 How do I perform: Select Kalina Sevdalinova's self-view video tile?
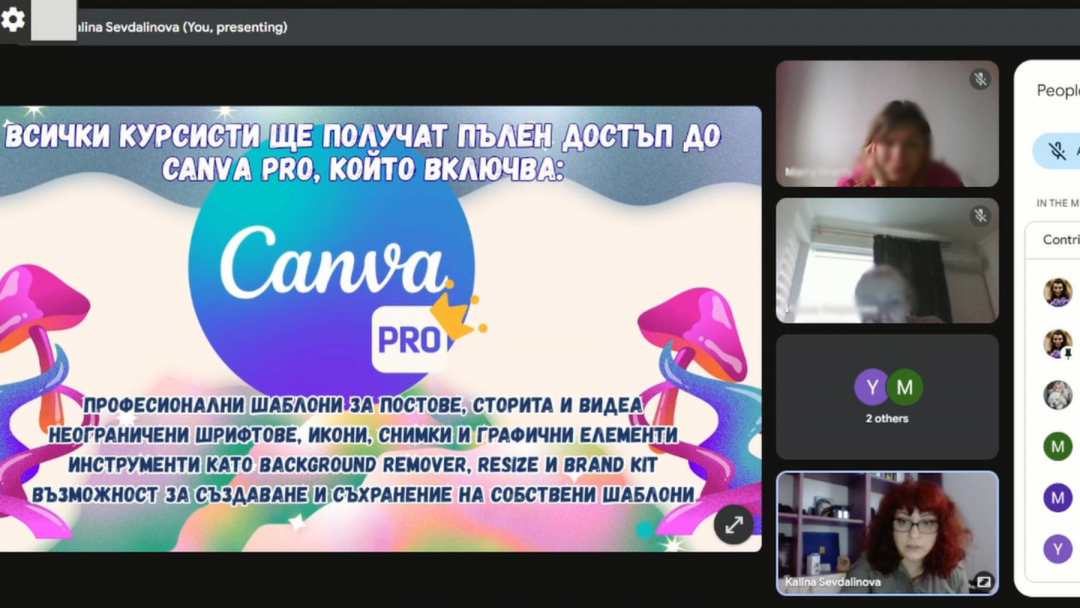(x=887, y=533)
